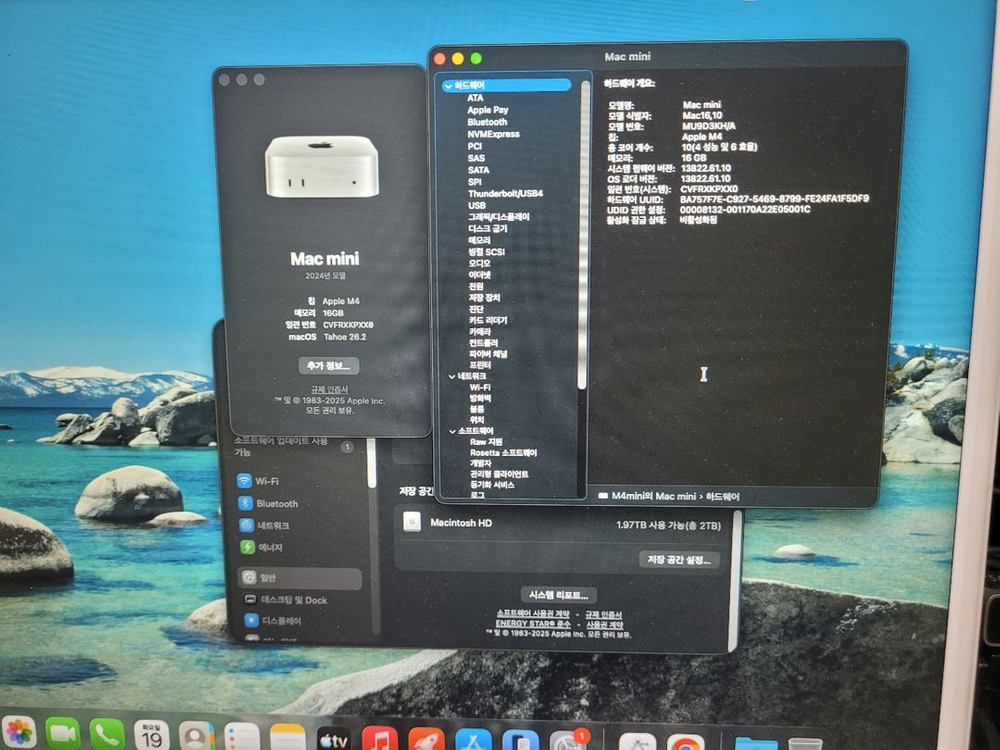Select 카드 리더기 in hardware tree
Screen dimensions: 1000x750
489,320
